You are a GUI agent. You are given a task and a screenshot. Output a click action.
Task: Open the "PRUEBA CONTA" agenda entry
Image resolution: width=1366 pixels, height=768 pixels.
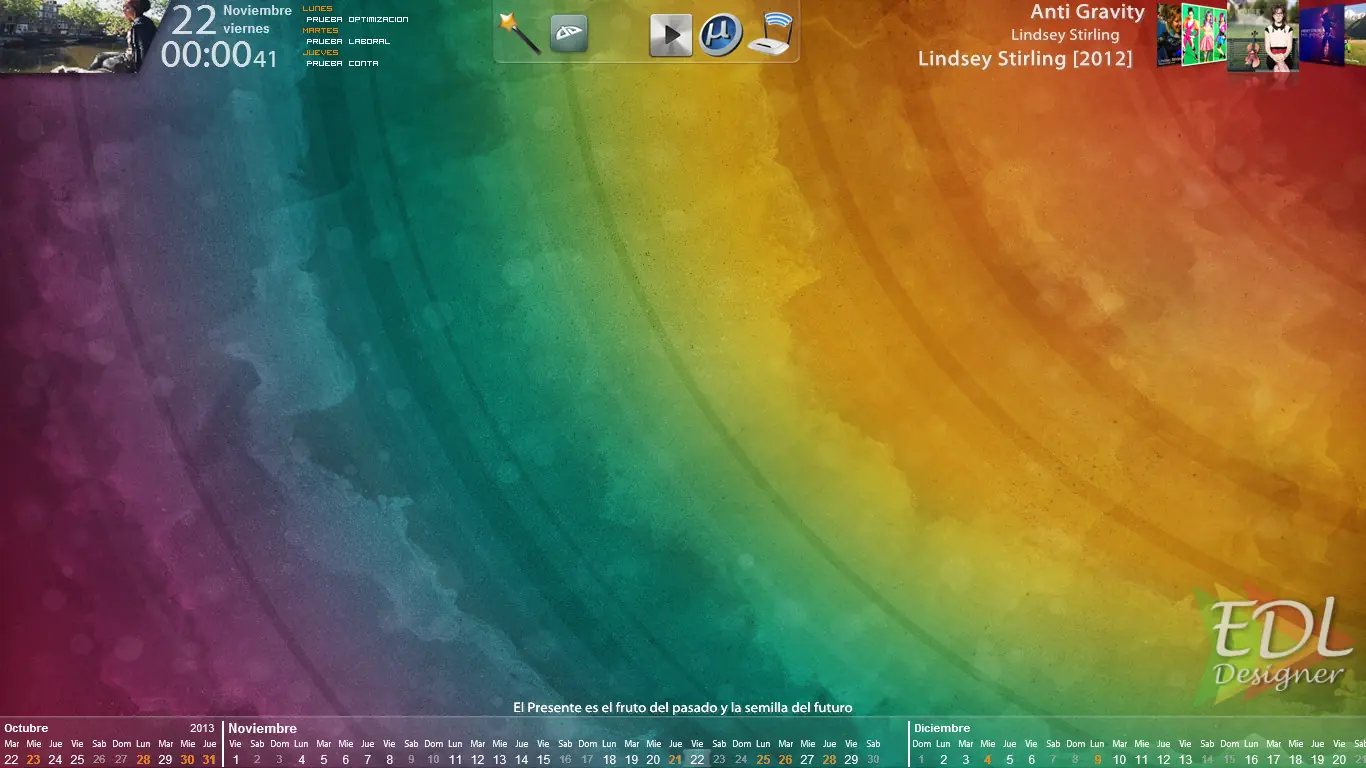coord(342,64)
